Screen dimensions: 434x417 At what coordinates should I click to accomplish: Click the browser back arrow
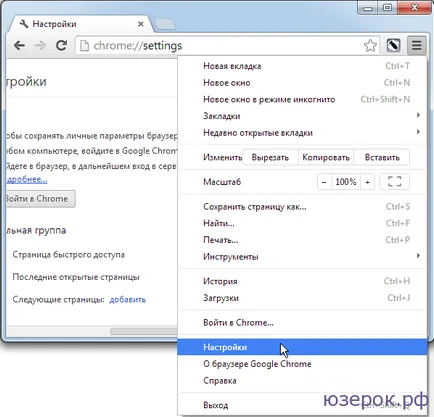pos(20,45)
